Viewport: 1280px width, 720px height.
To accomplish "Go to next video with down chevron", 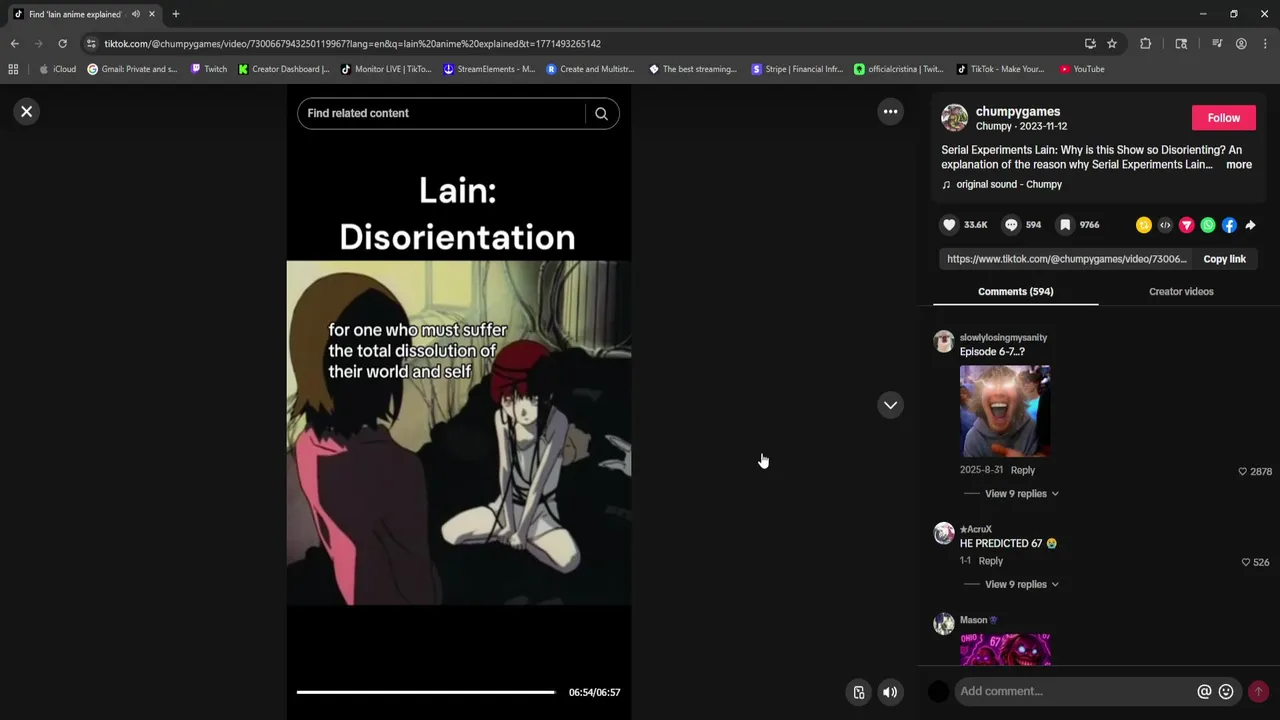I will (890, 405).
